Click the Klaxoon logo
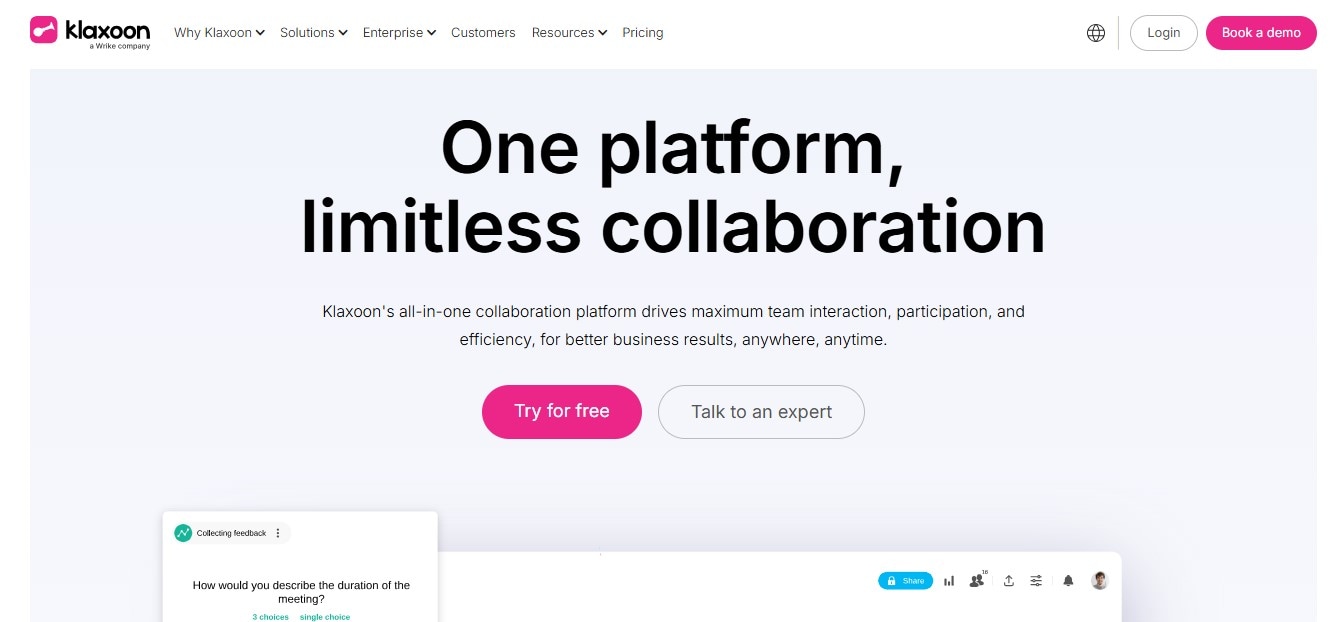Viewport: 1342px width, 622px height. [x=90, y=32]
